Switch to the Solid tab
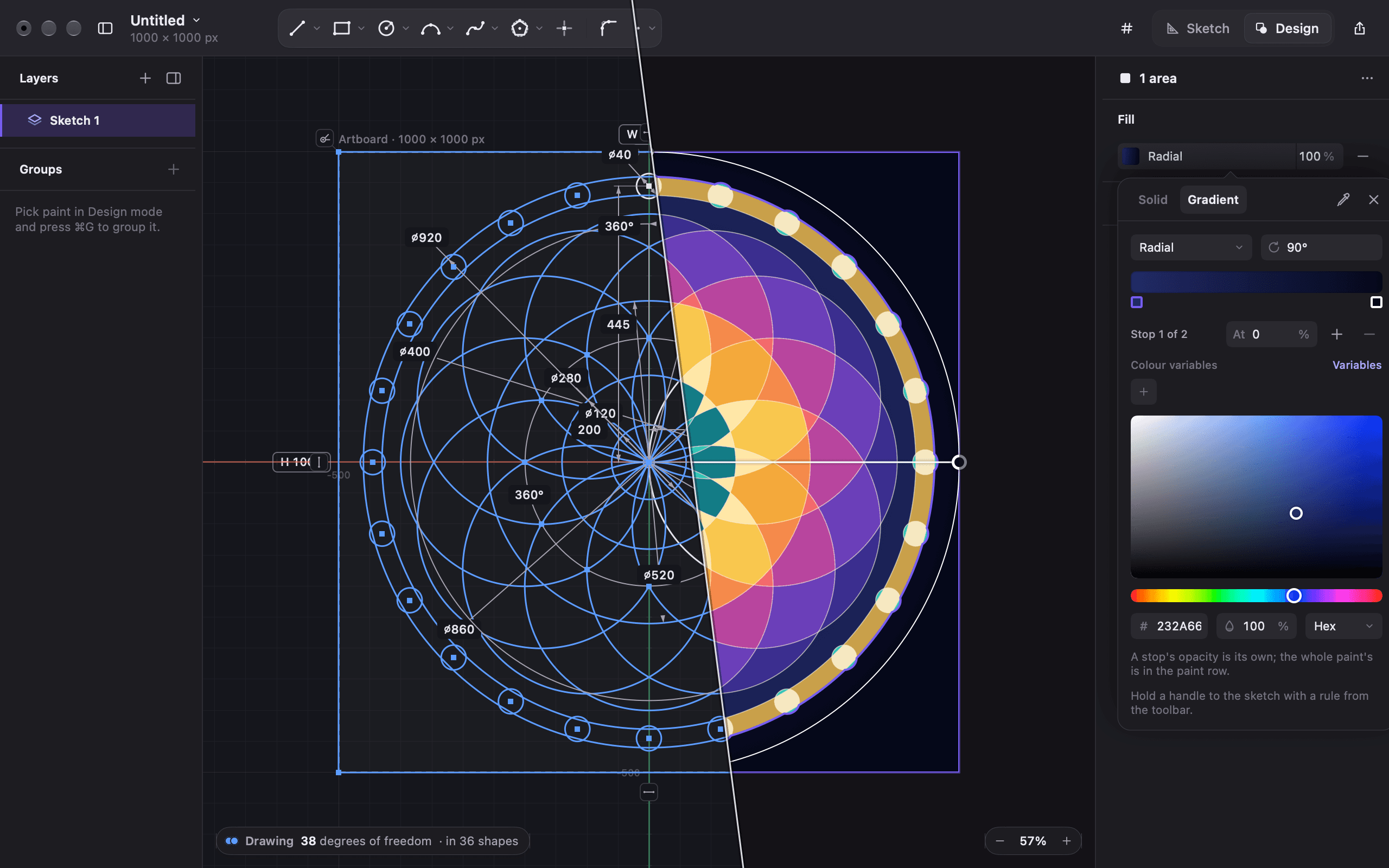This screenshot has height=868, width=1389. [x=1152, y=200]
